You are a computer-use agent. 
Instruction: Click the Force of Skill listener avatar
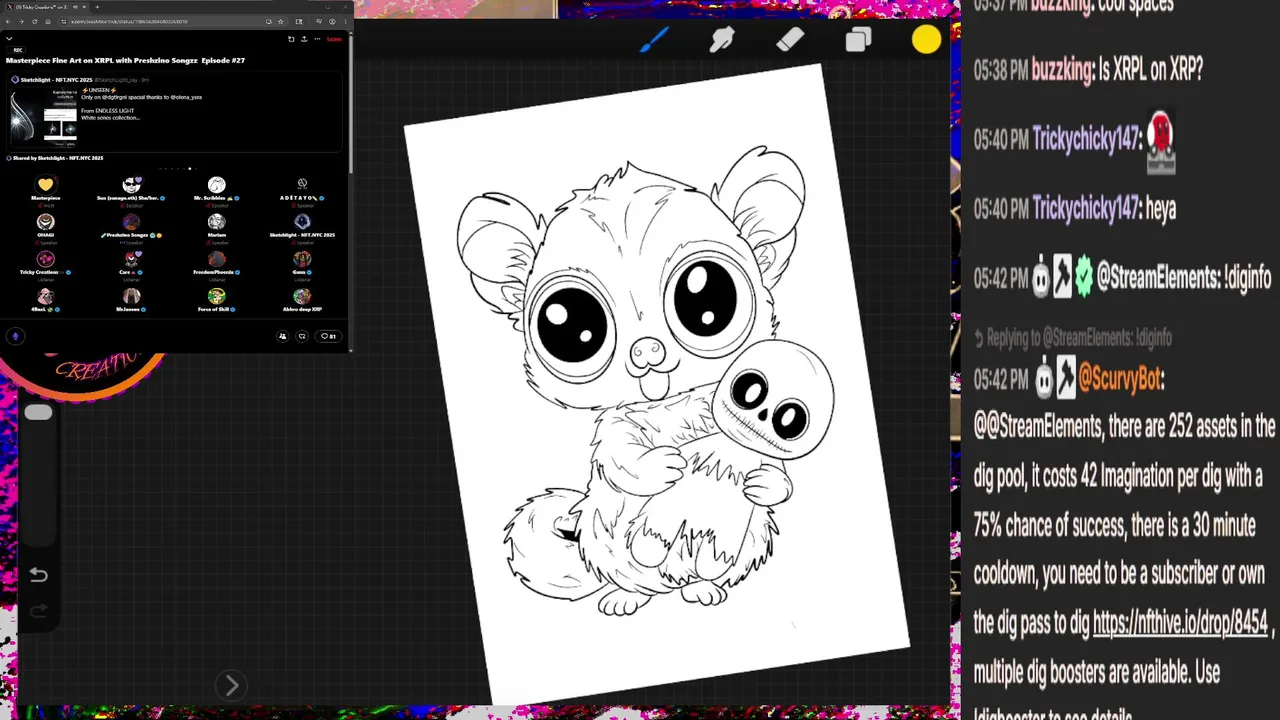(217, 296)
